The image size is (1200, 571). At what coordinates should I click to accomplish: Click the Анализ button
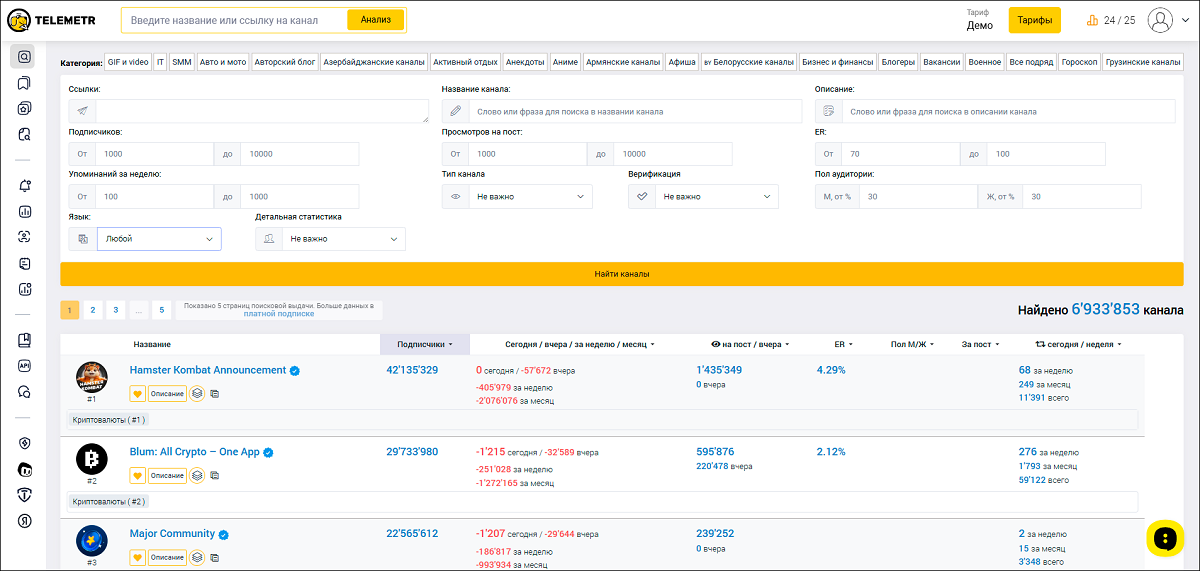[x=376, y=20]
